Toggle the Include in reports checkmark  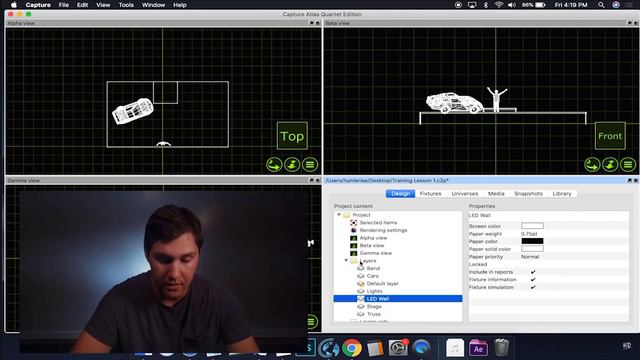[533, 272]
